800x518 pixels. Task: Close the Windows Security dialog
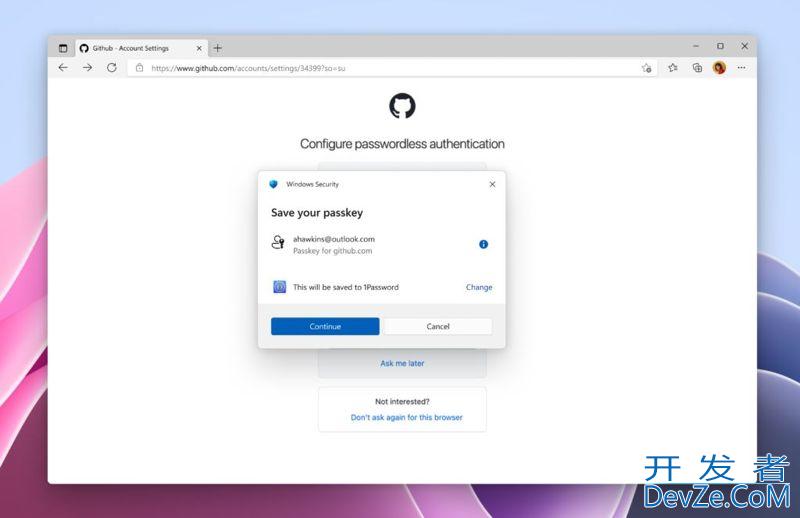pos(492,184)
